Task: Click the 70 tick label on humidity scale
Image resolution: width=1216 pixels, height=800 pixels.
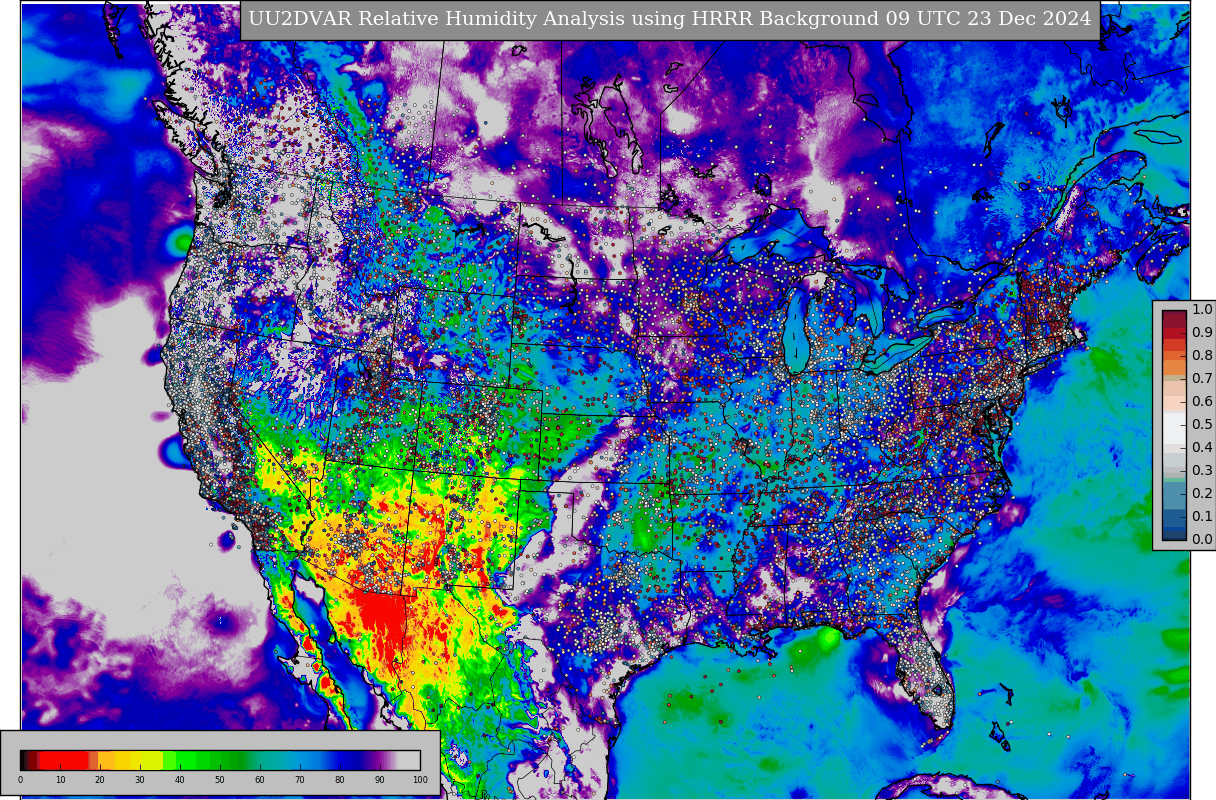Action: click(300, 780)
